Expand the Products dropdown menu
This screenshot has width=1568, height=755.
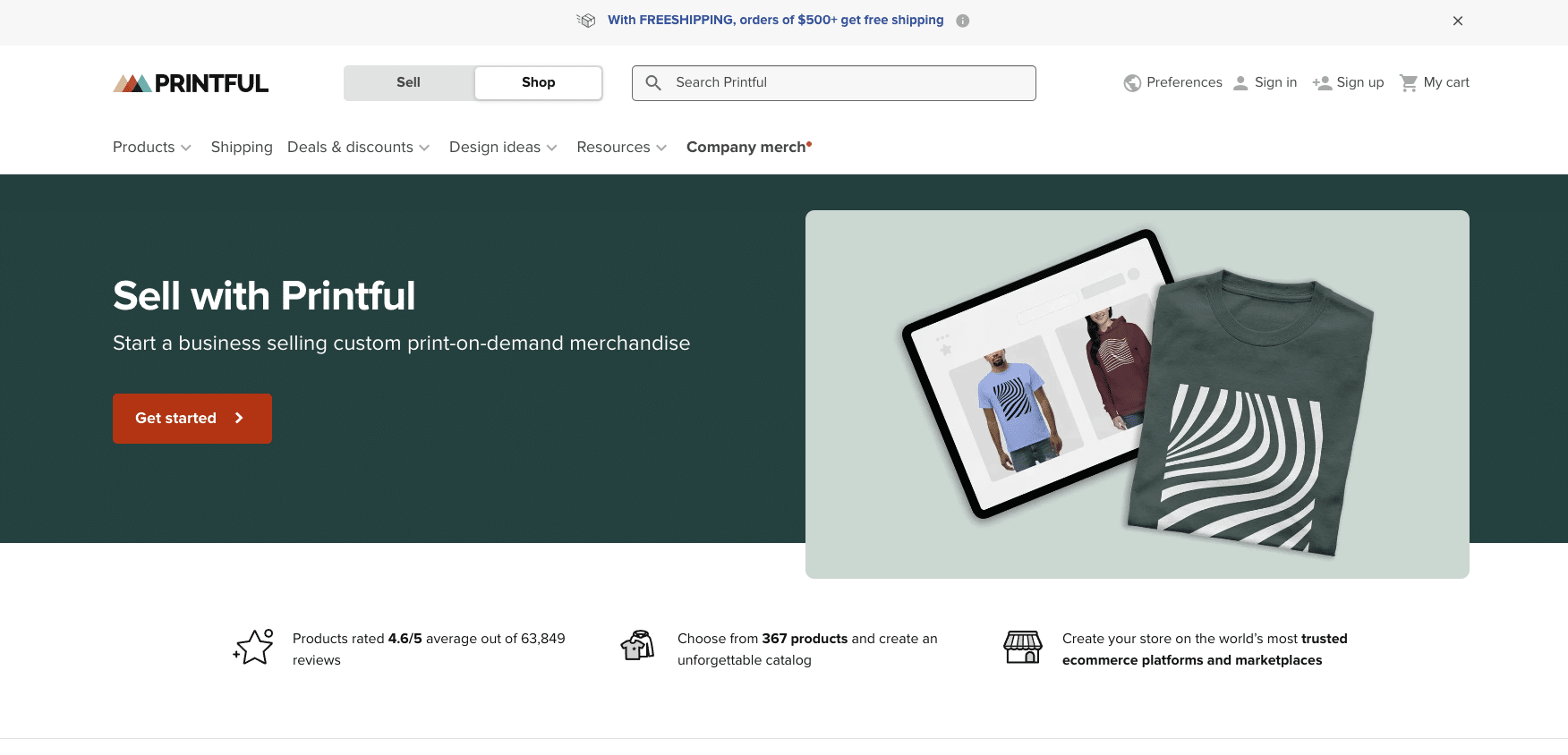click(x=151, y=147)
